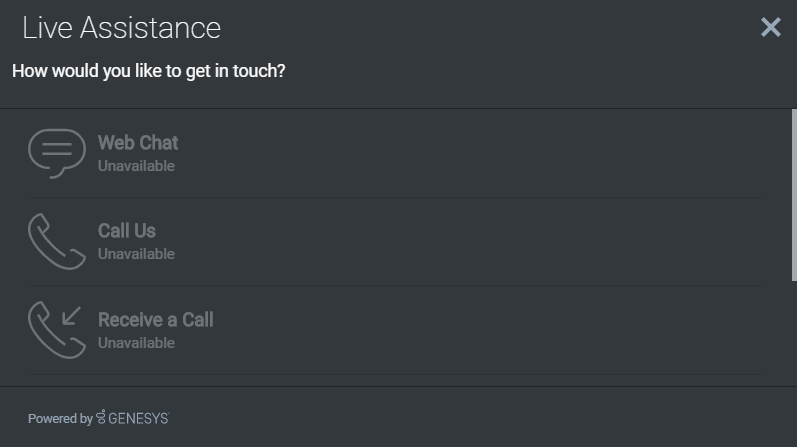Click the Live Assistance title text
797x447 pixels.
point(121,28)
